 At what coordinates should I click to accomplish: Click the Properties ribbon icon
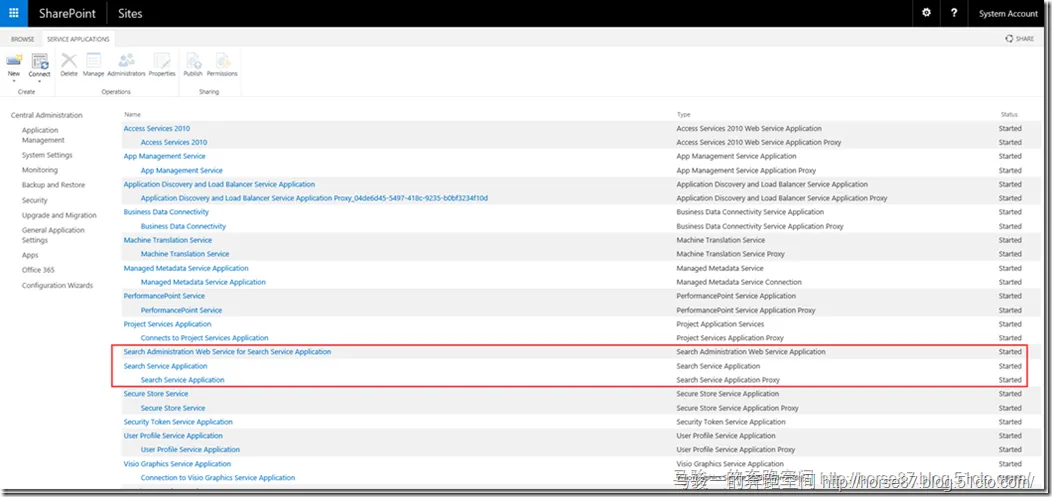[x=162, y=60]
